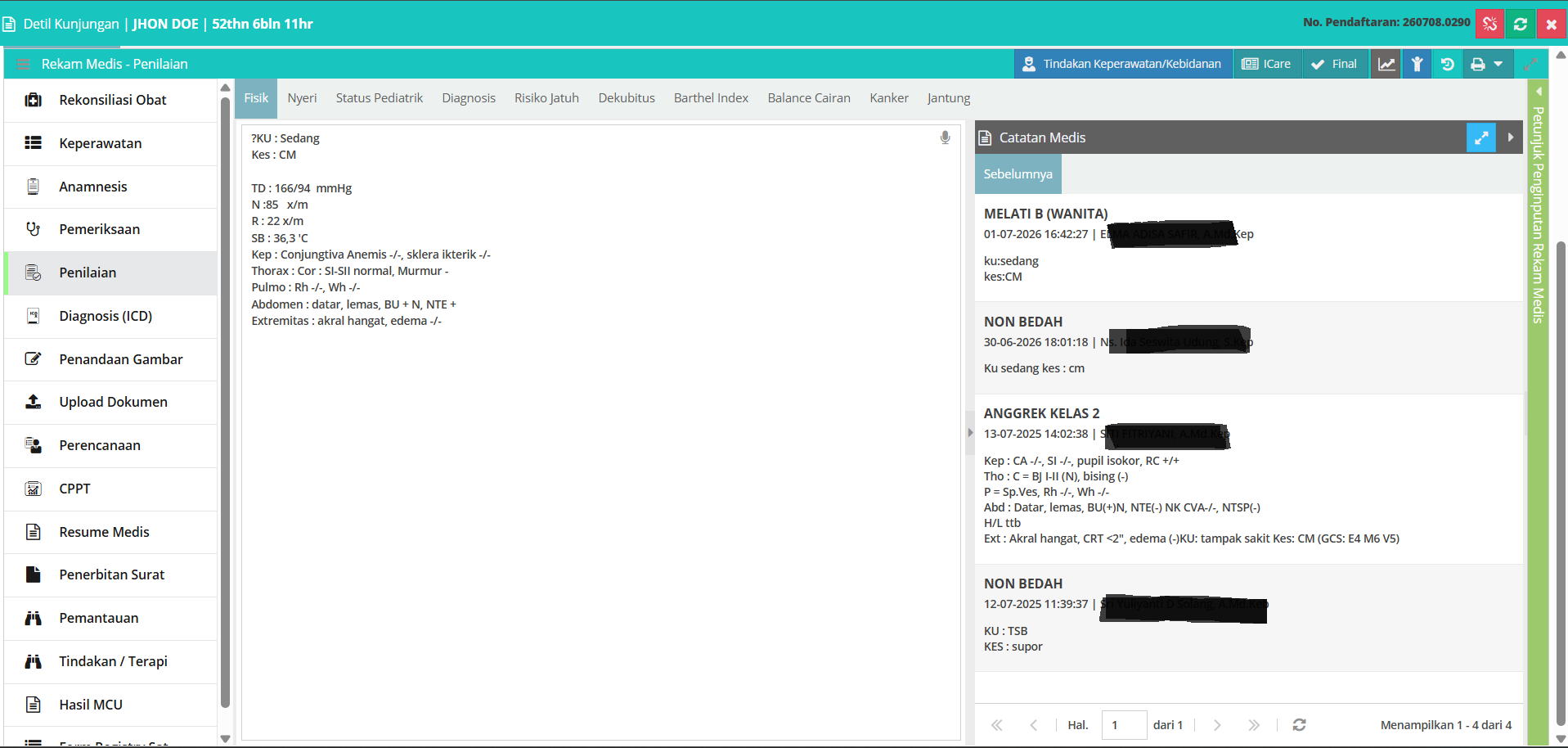Open the CPPT sidebar entry
Viewport: 1568px width, 748px height.
(110, 489)
